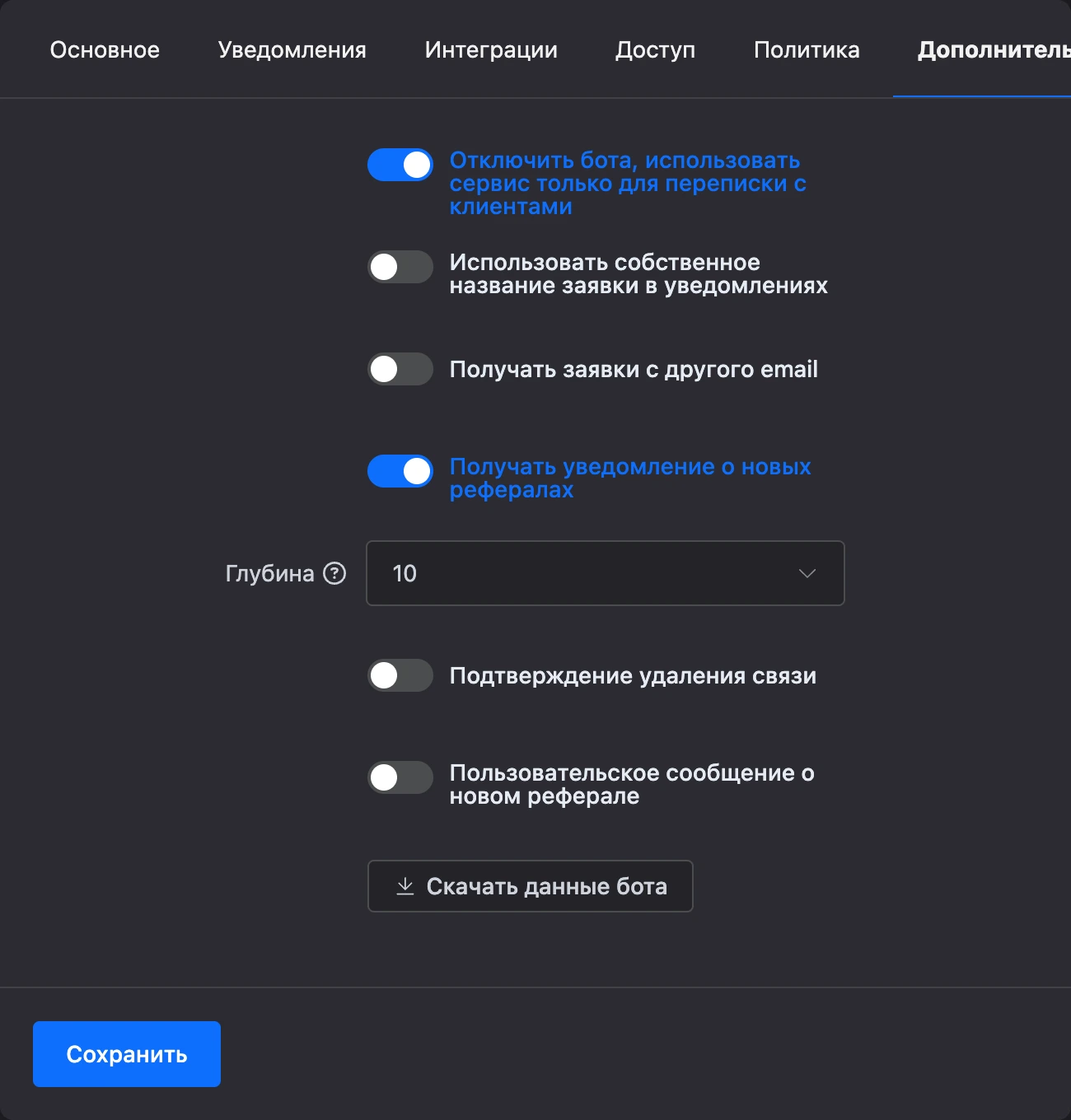Select the Дополнительно tab
The width and height of the screenshot is (1071, 1120).
(994, 49)
